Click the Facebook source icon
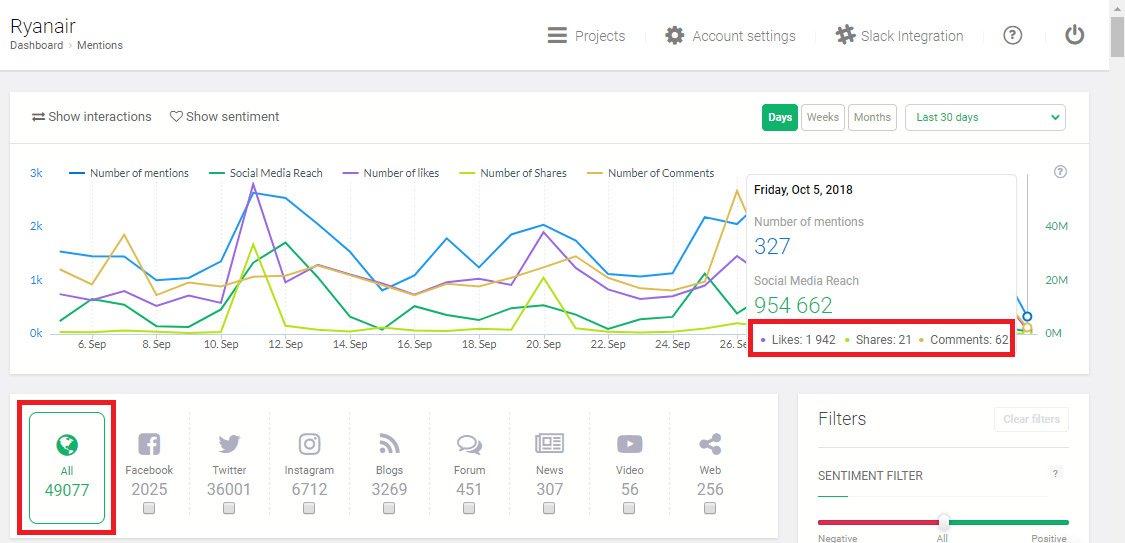The height and width of the screenshot is (543, 1125). (x=149, y=445)
